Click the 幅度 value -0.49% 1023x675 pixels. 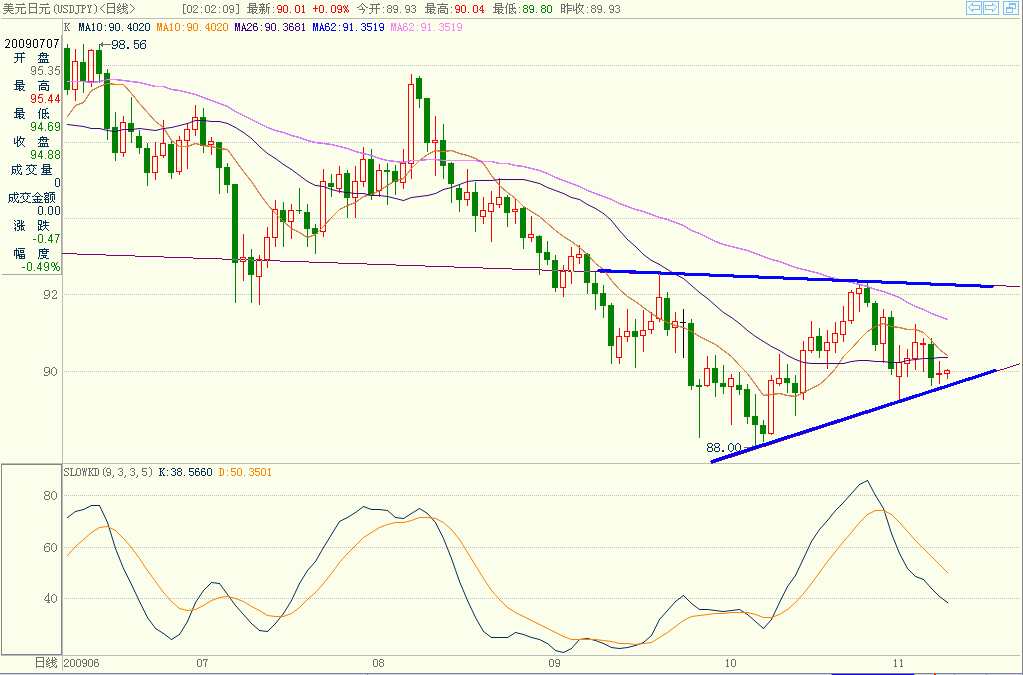pyautogui.click(x=40, y=267)
